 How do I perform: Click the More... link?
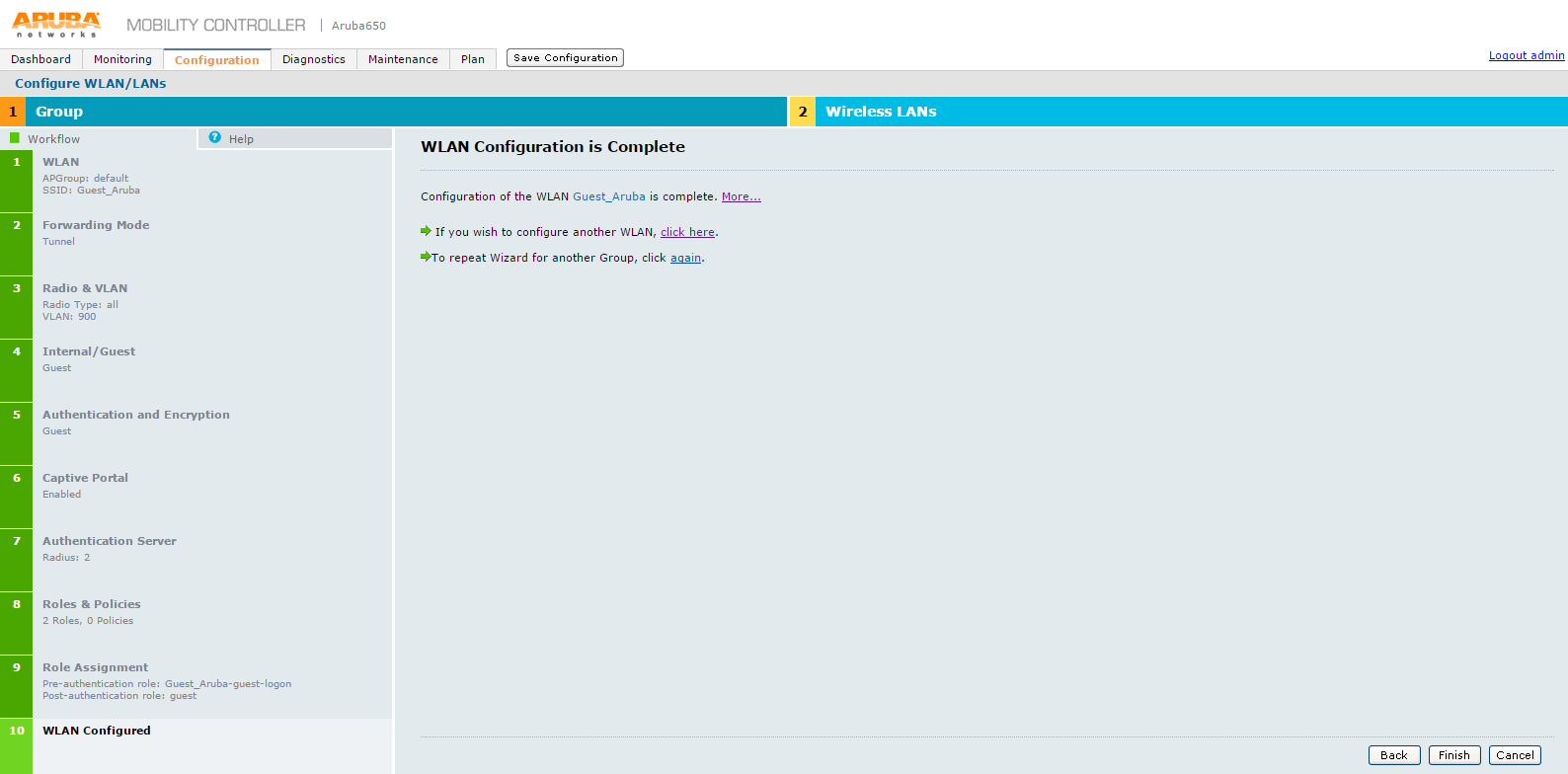pyautogui.click(x=741, y=196)
